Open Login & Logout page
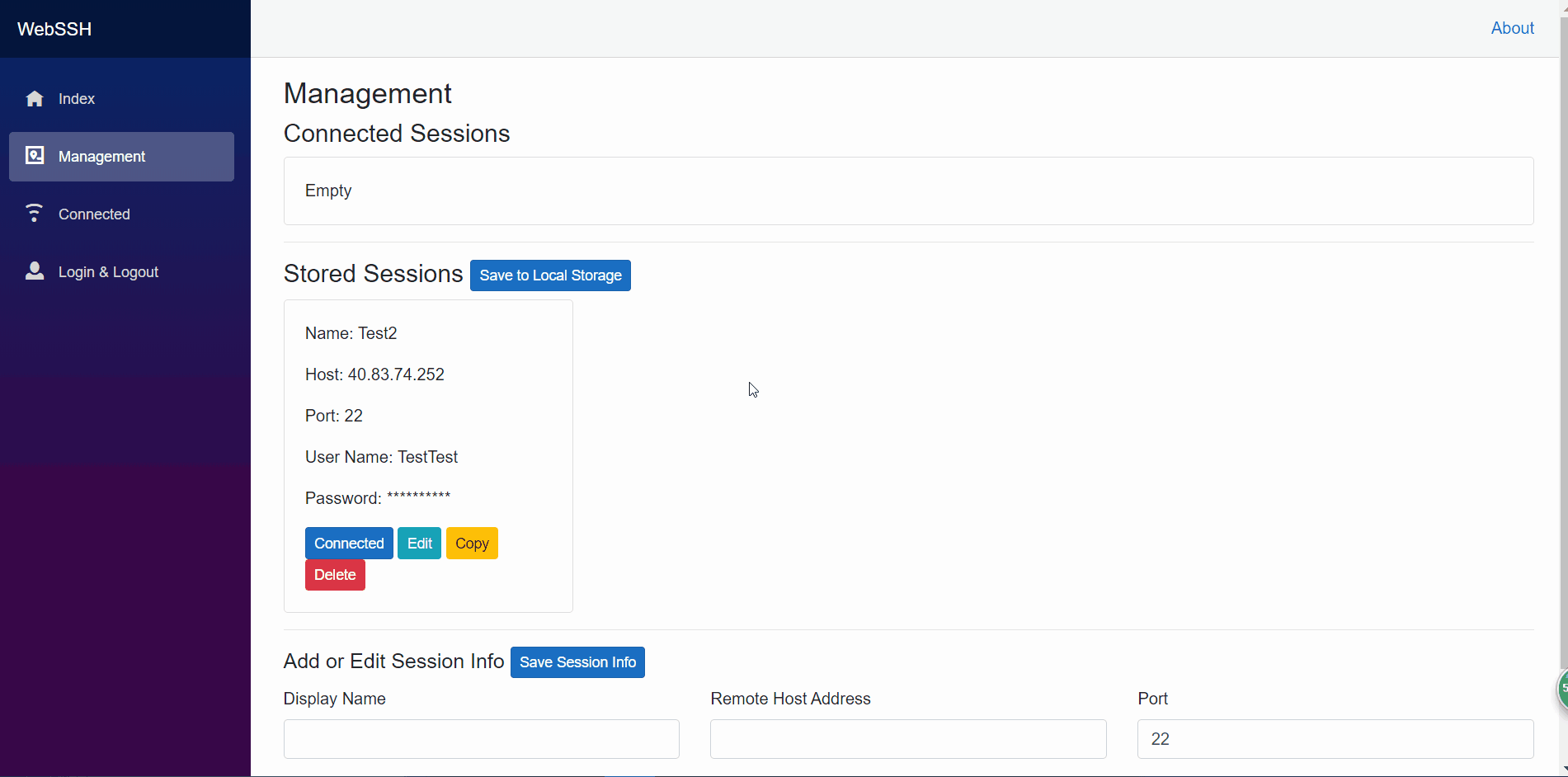The image size is (1568, 777). (x=121, y=272)
